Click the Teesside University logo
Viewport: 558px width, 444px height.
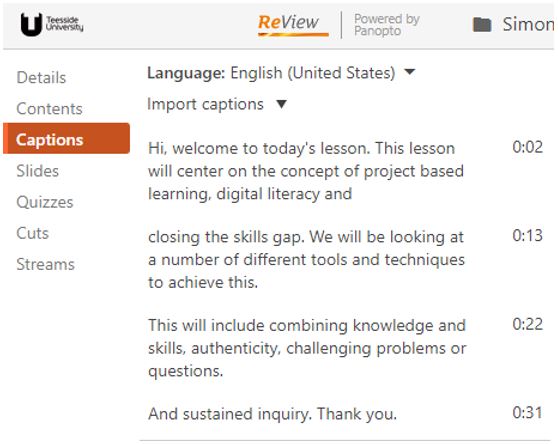52,24
